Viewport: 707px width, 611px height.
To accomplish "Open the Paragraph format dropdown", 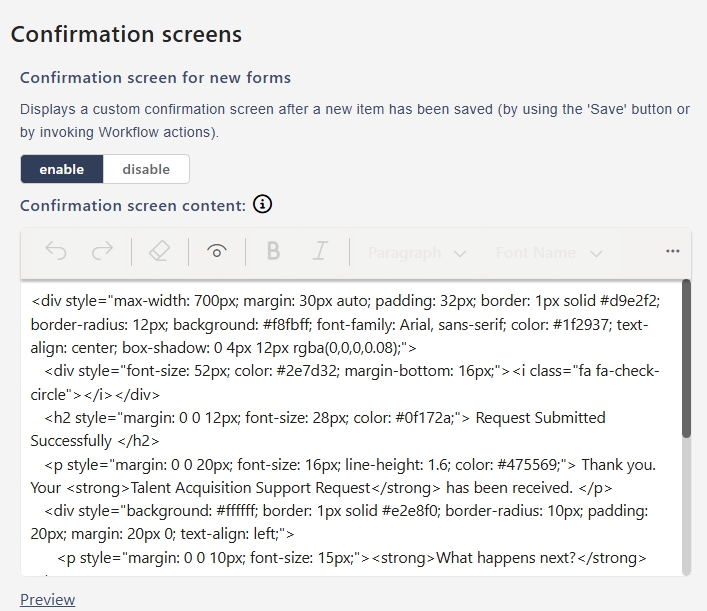I will 416,253.
